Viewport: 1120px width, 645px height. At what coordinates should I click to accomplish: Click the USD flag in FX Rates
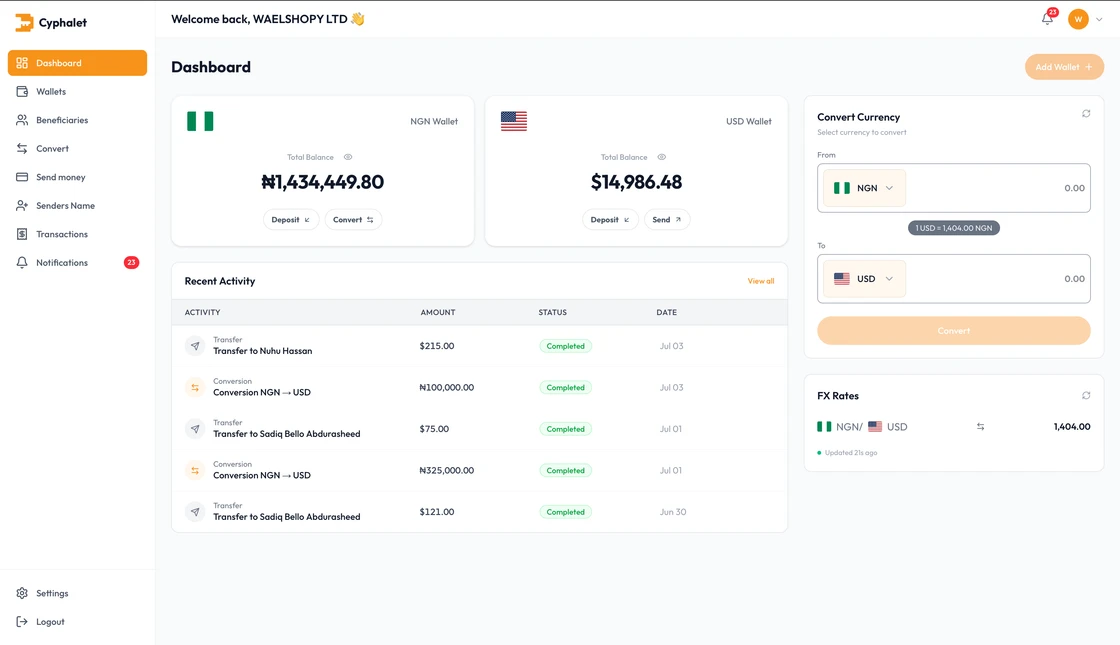coord(874,426)
